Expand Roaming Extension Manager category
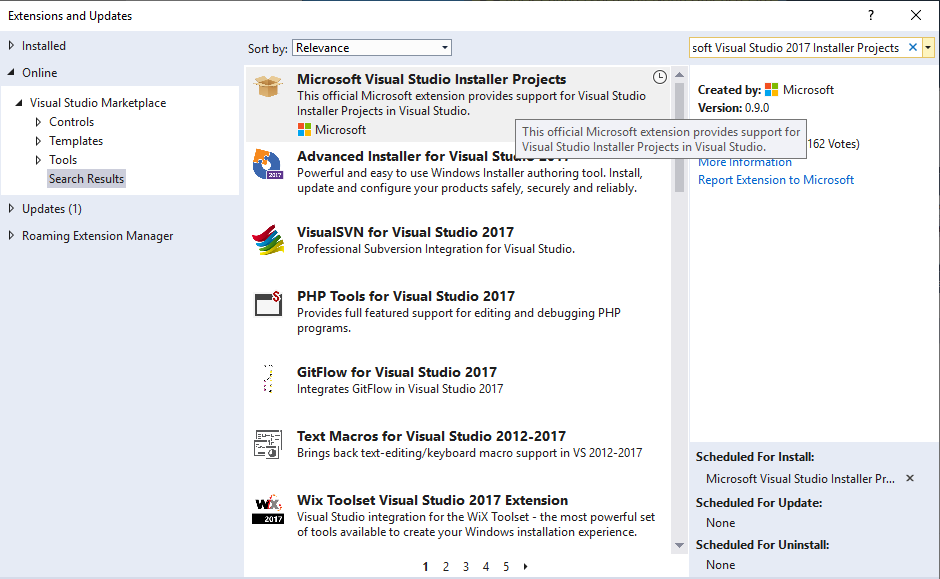The width and height of the screenshot is (940, 579). click(11, 236)
